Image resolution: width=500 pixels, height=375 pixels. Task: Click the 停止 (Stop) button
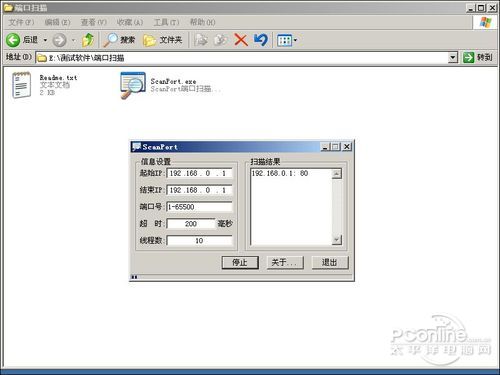pyautogui.click(x=240, y=262)
